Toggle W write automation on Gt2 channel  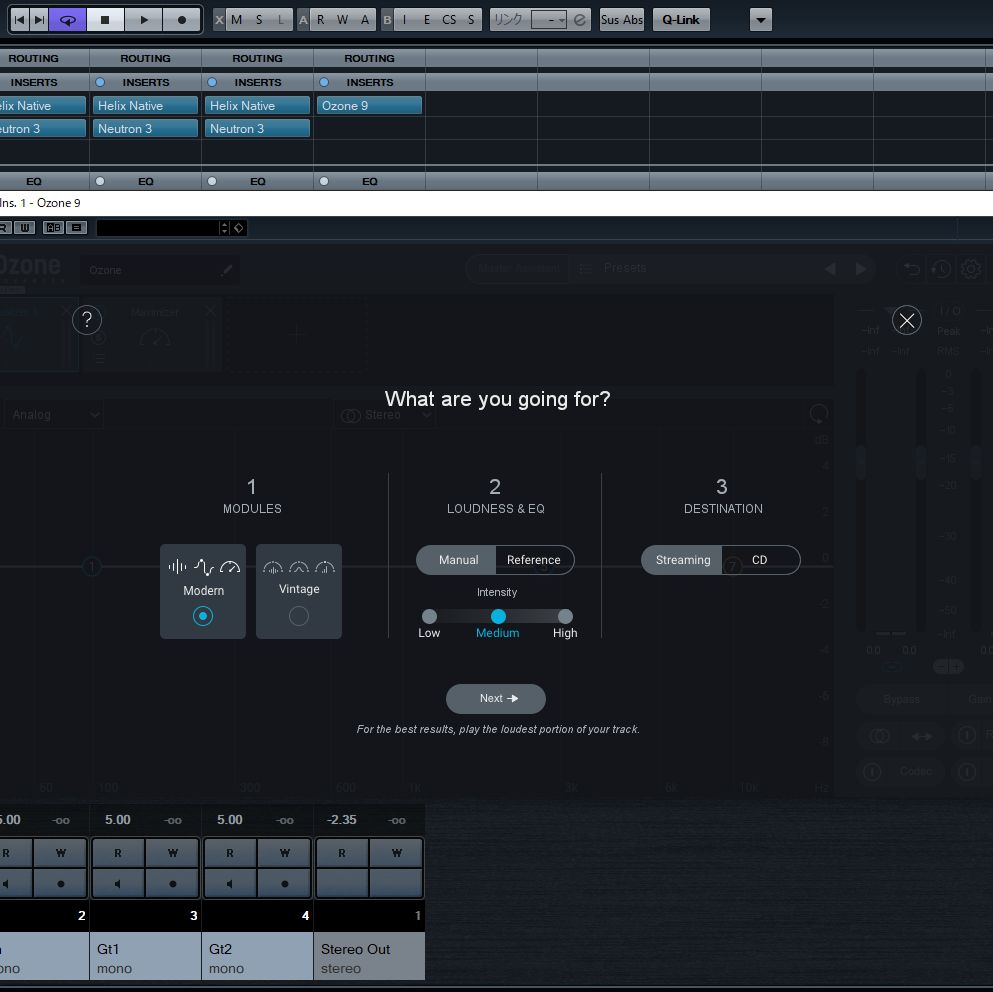point(285,853)
